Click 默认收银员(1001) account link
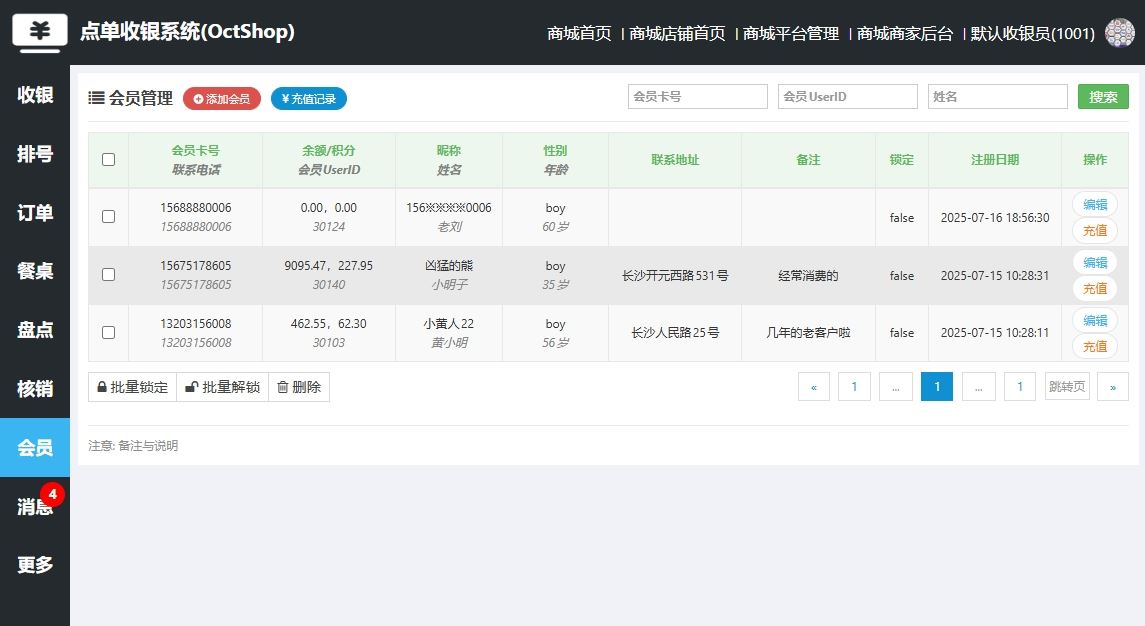 1033,34
